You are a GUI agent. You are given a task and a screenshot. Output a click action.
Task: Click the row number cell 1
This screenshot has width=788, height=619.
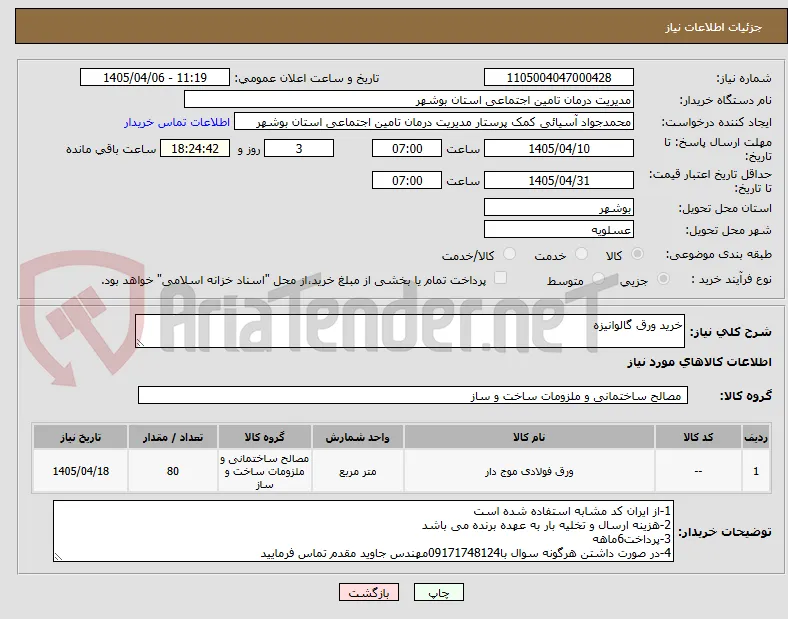pyautogui.click(x=756, y=471)
